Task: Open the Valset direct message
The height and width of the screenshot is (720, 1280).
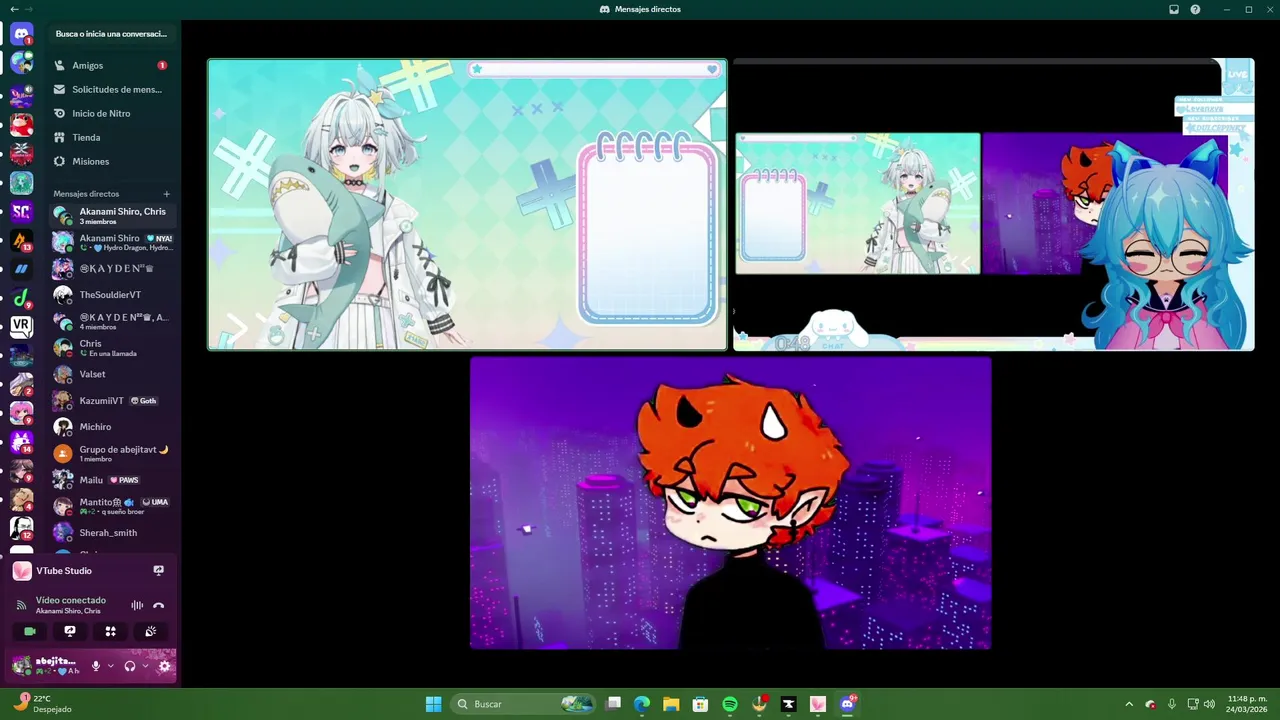Action: [112, 374]
